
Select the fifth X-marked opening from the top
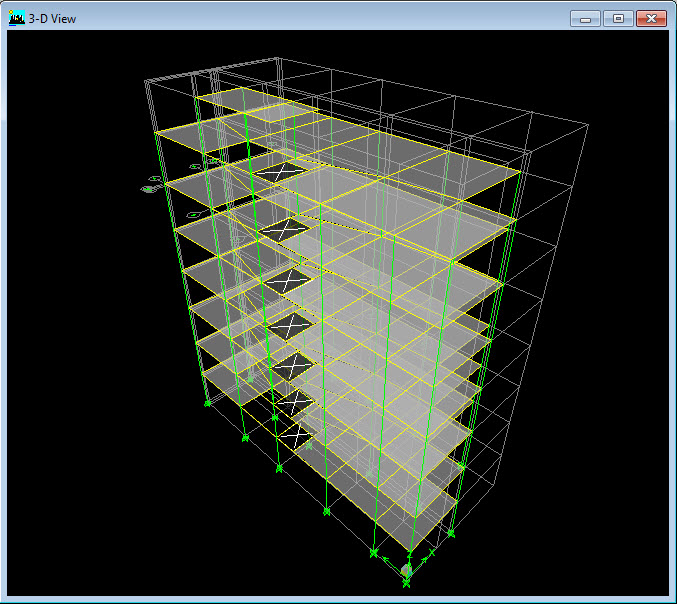pos(291,365)
